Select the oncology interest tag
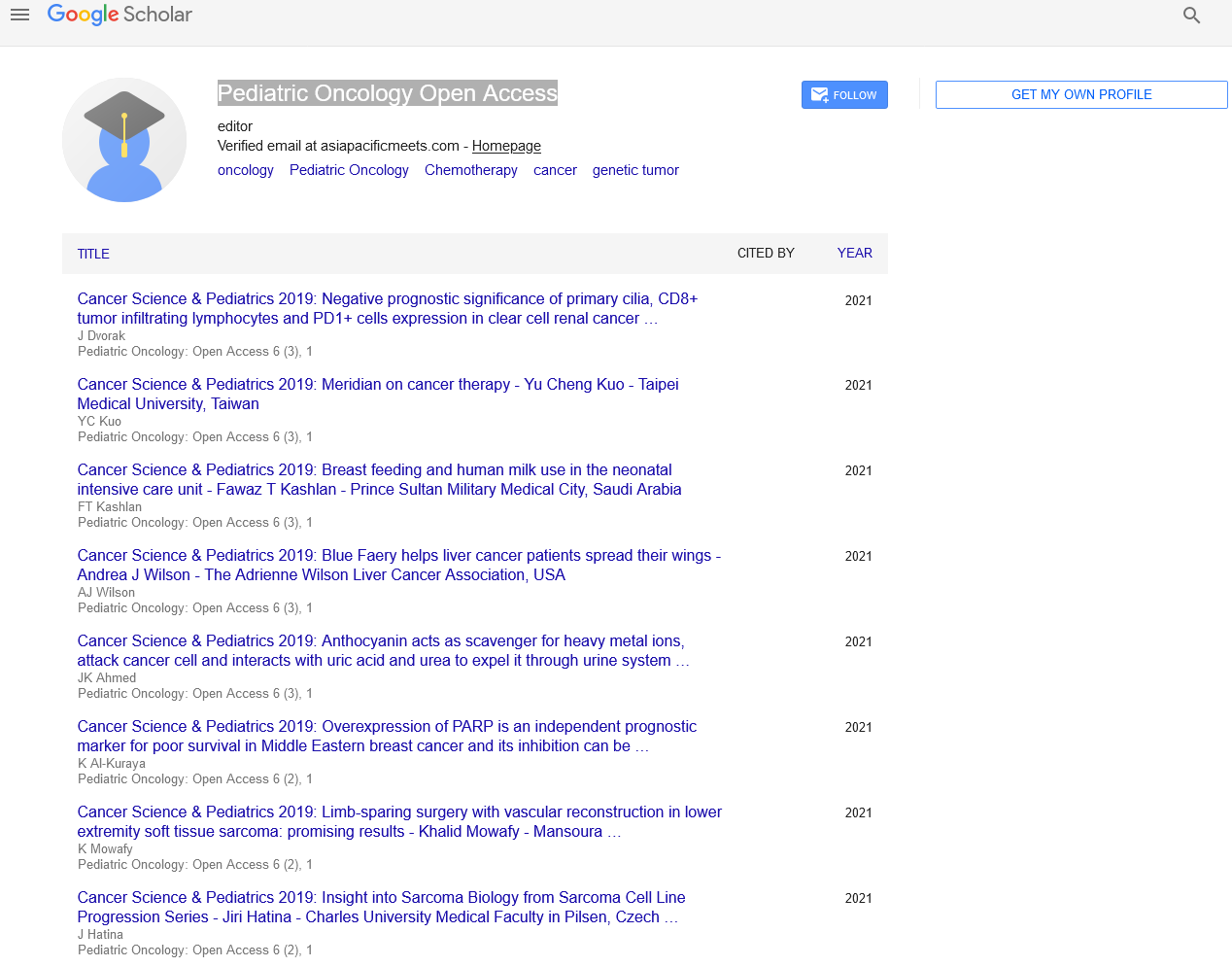The image size is (1232, 967). click(x=246, y=170)
